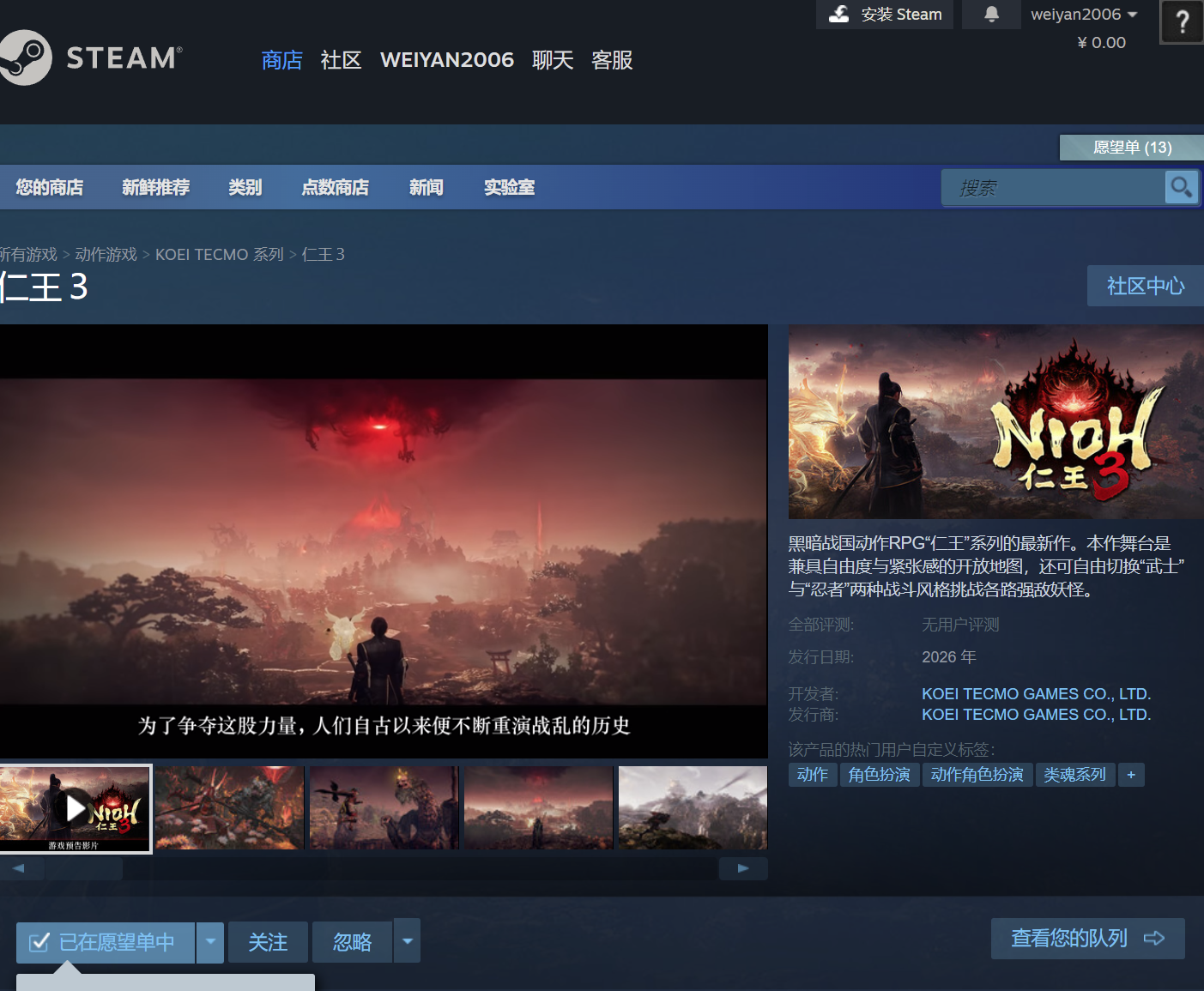Click the 查看您的队列 button
This screenshot has height=991, width=1204.
coord(1088,939)
